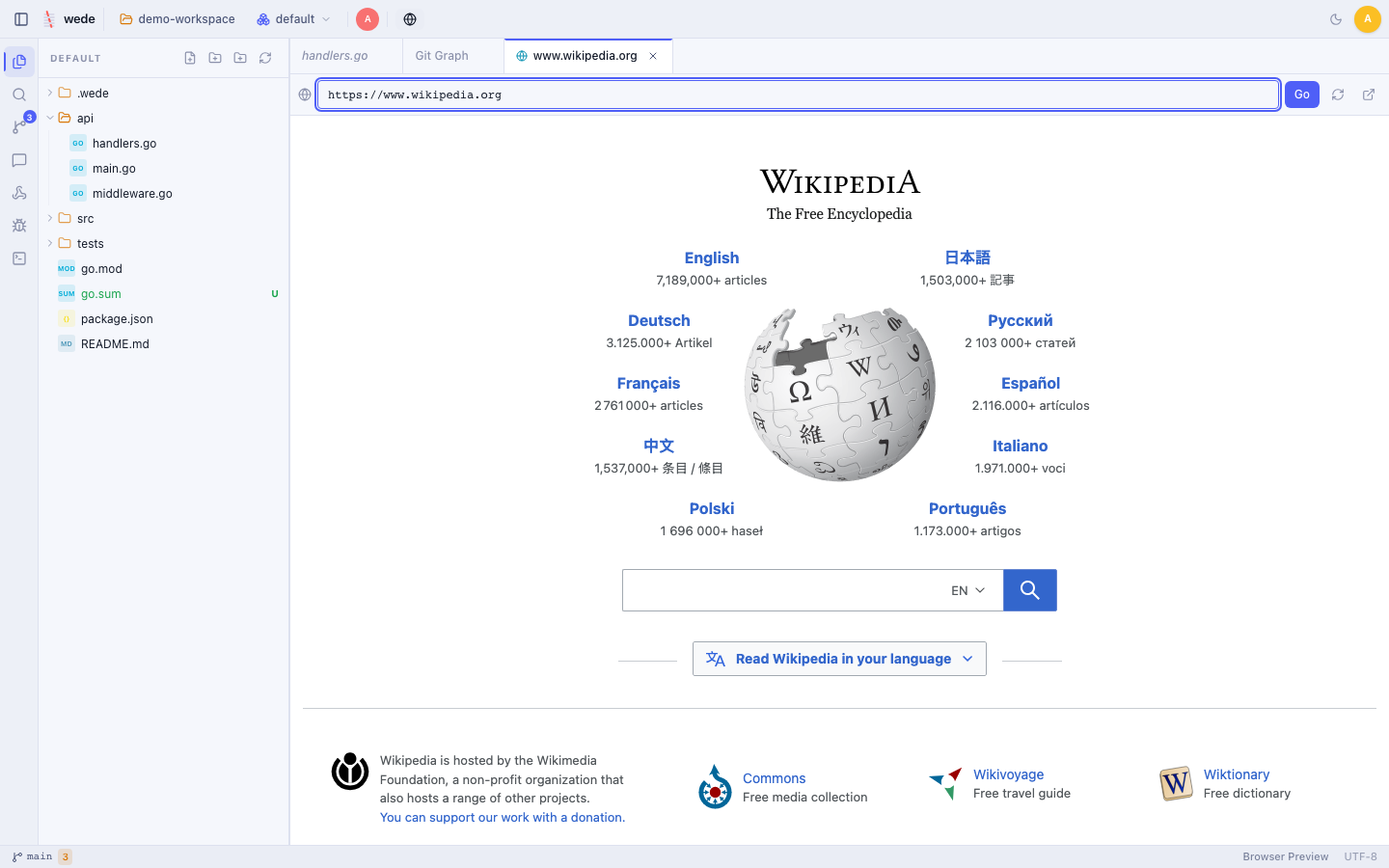Open README.md file

point(115,344)
